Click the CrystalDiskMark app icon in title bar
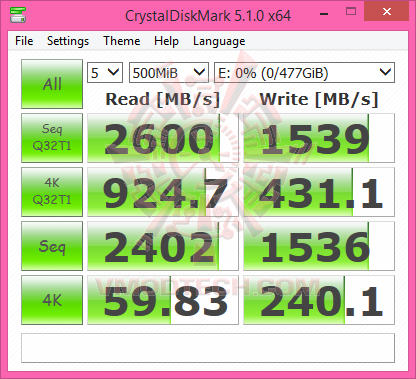The width and height of the screenshot is (416, 379). 18,14
